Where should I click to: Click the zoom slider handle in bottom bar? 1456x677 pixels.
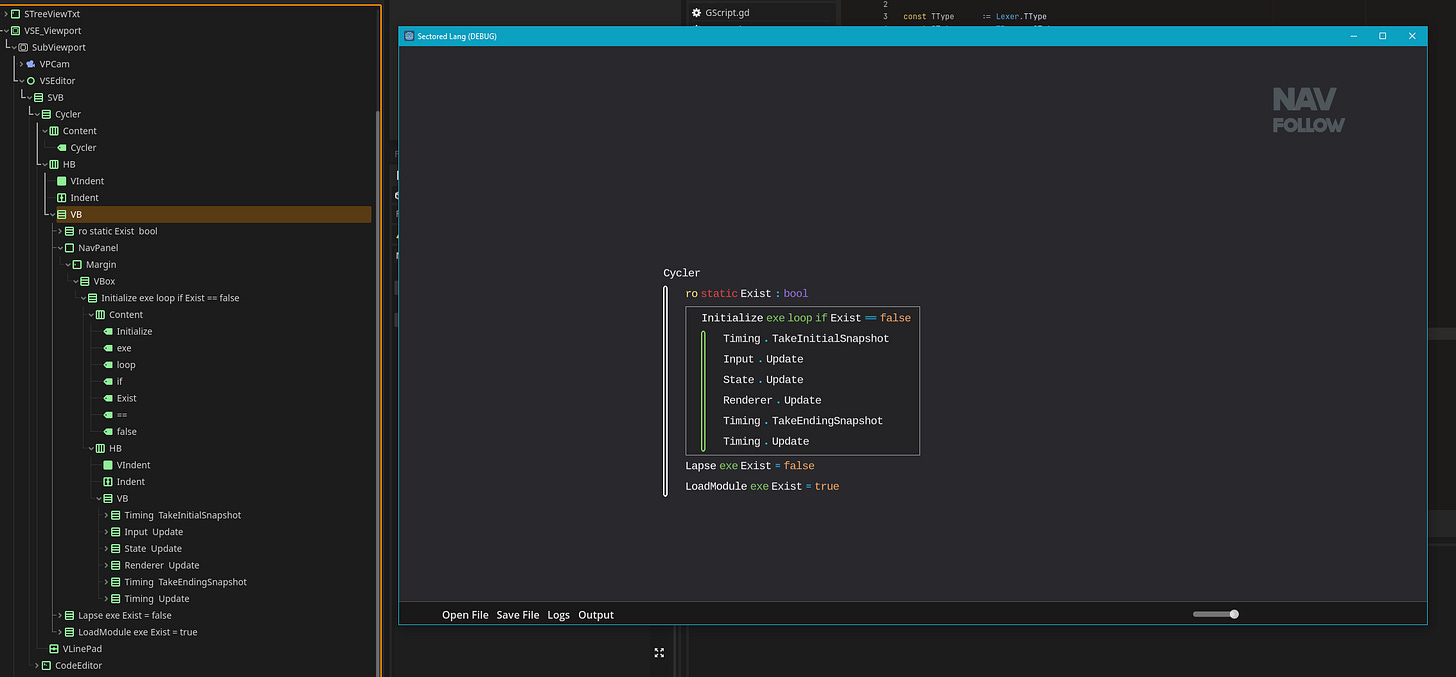click(x=1234, y=614)
